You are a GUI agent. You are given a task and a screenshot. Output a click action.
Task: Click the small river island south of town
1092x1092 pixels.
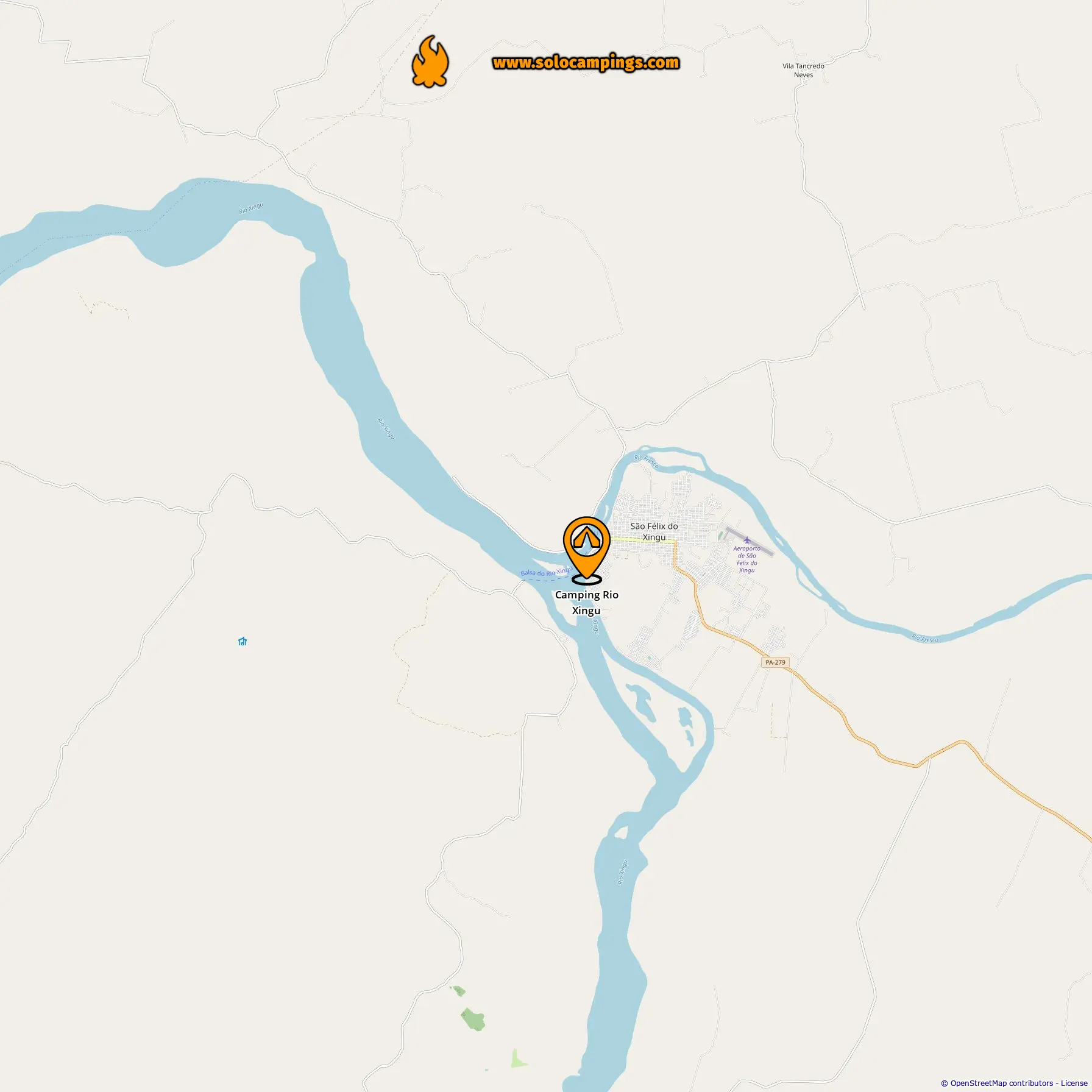(640, 702)
